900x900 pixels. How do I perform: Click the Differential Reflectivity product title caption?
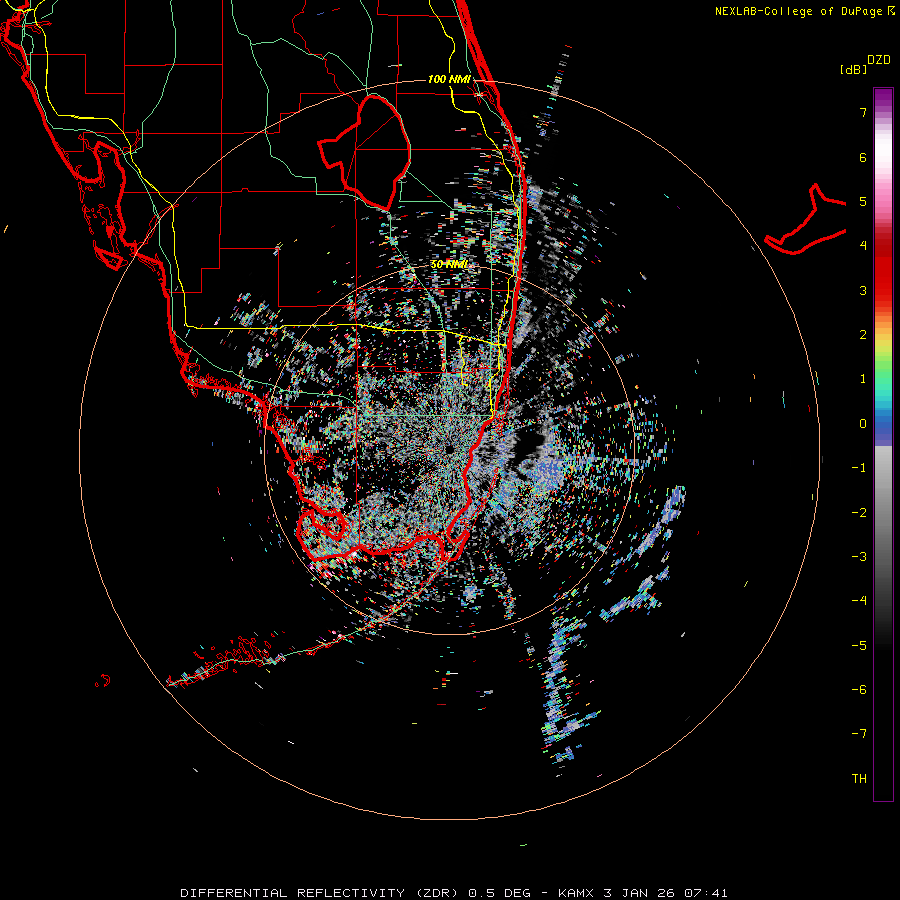pyautogui.click(x=454, y=893)
